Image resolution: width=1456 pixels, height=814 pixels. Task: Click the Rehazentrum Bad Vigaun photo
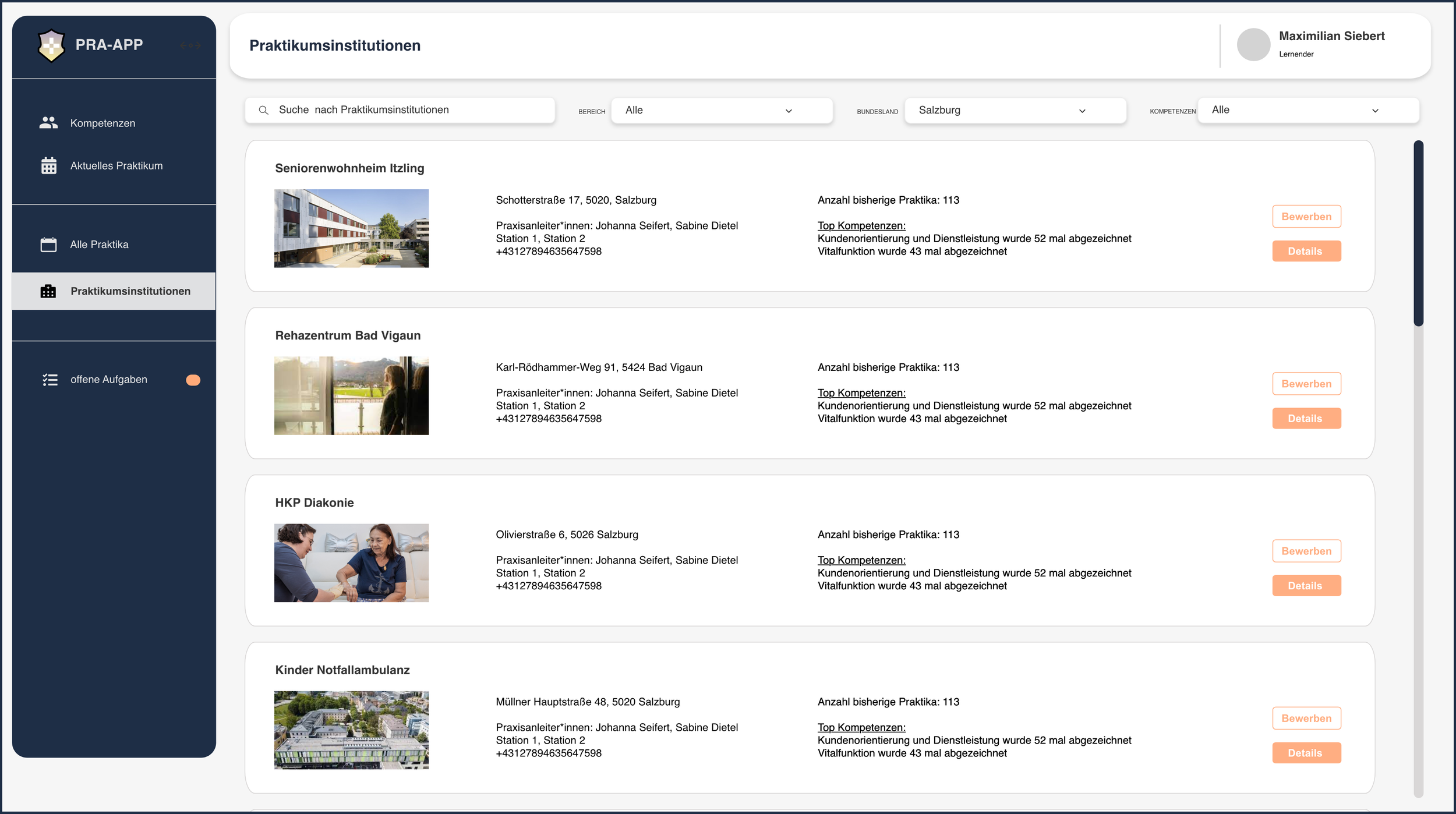coord(351,395)
